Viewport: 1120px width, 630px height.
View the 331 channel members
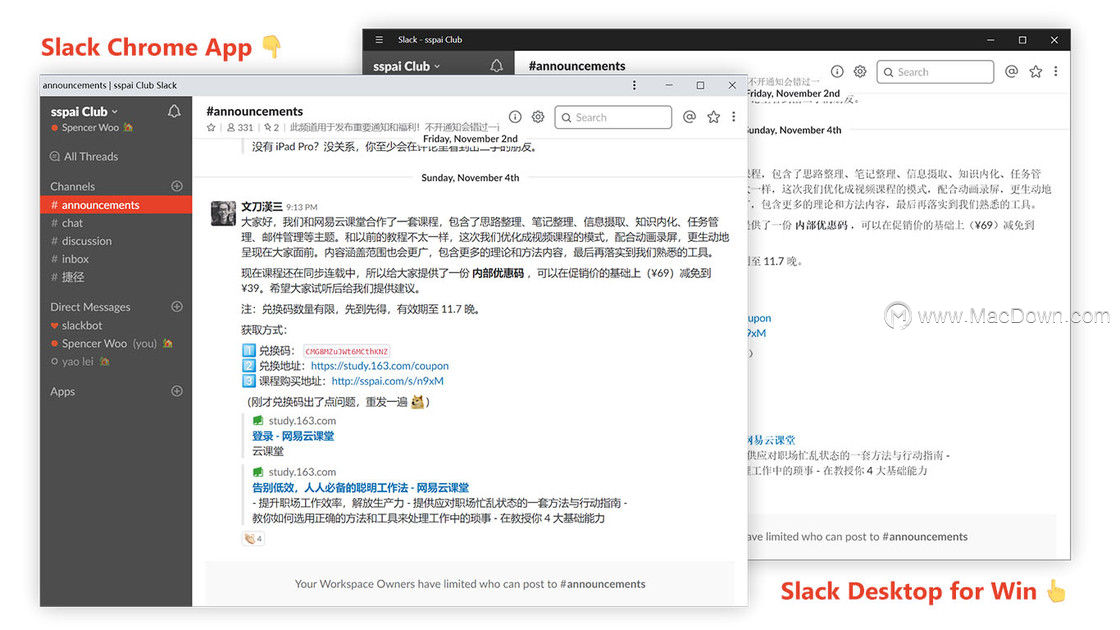(x=240, y=128)
